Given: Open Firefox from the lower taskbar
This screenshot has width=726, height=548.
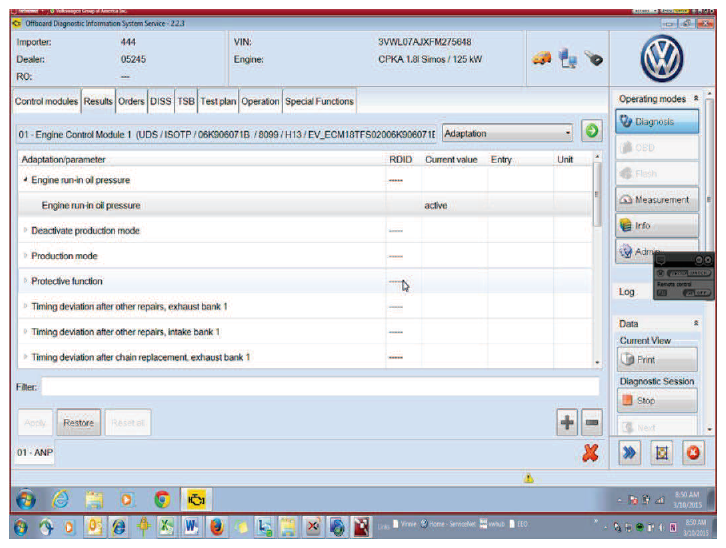Looking at the screenshot, I should (x=217, y=527).
